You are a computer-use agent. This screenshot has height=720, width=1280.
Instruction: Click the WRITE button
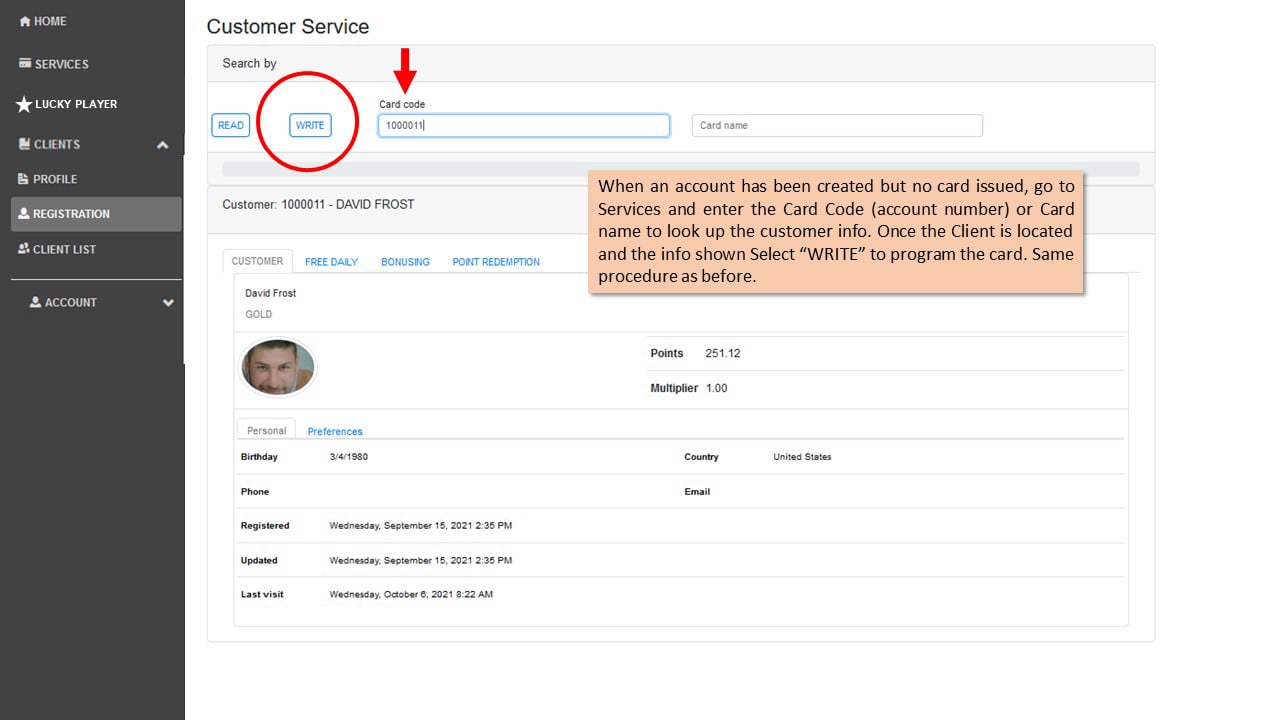pos(310,125)
